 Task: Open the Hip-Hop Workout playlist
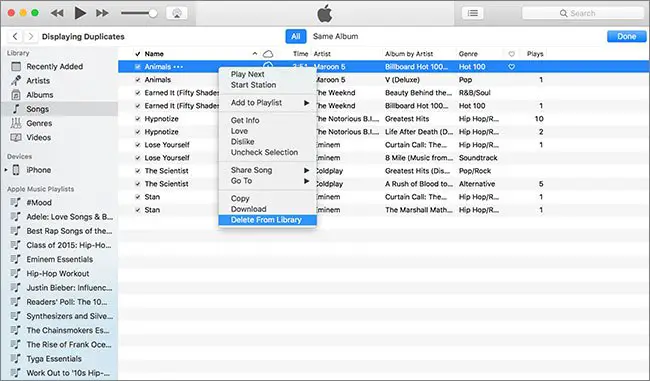58,274
